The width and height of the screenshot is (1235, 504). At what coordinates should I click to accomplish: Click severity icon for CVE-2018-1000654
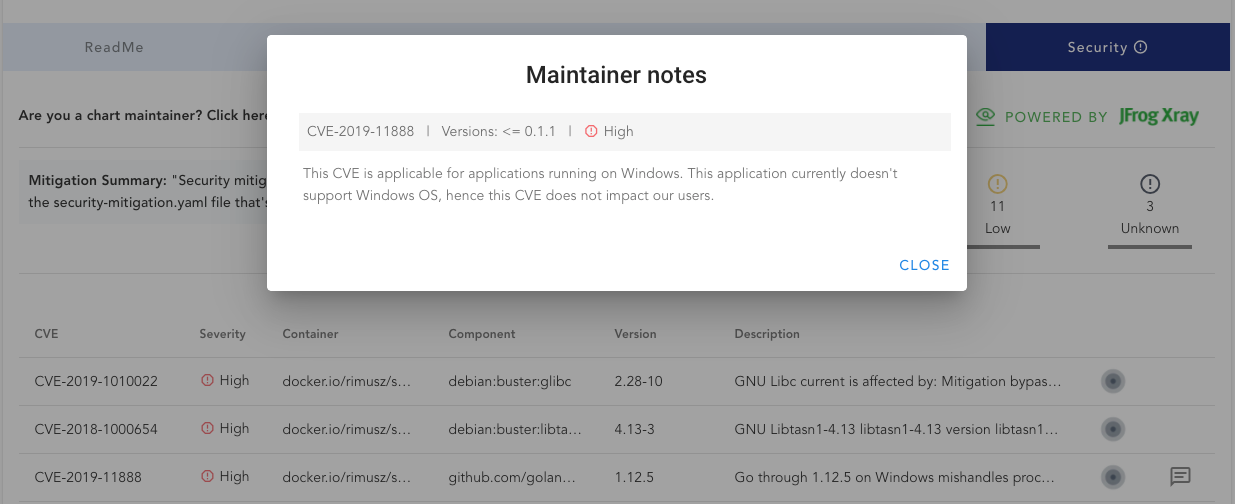[208, 428]
